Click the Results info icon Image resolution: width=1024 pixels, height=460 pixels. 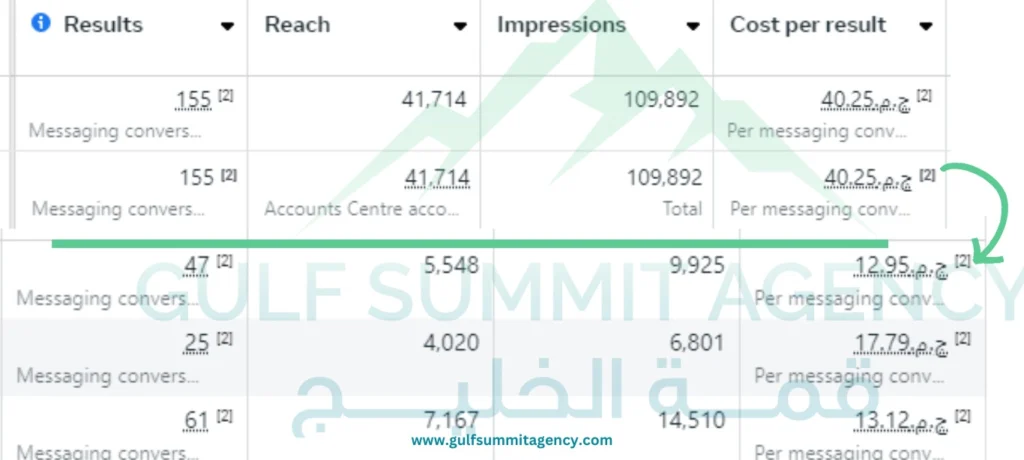click(x=41, y=24)
